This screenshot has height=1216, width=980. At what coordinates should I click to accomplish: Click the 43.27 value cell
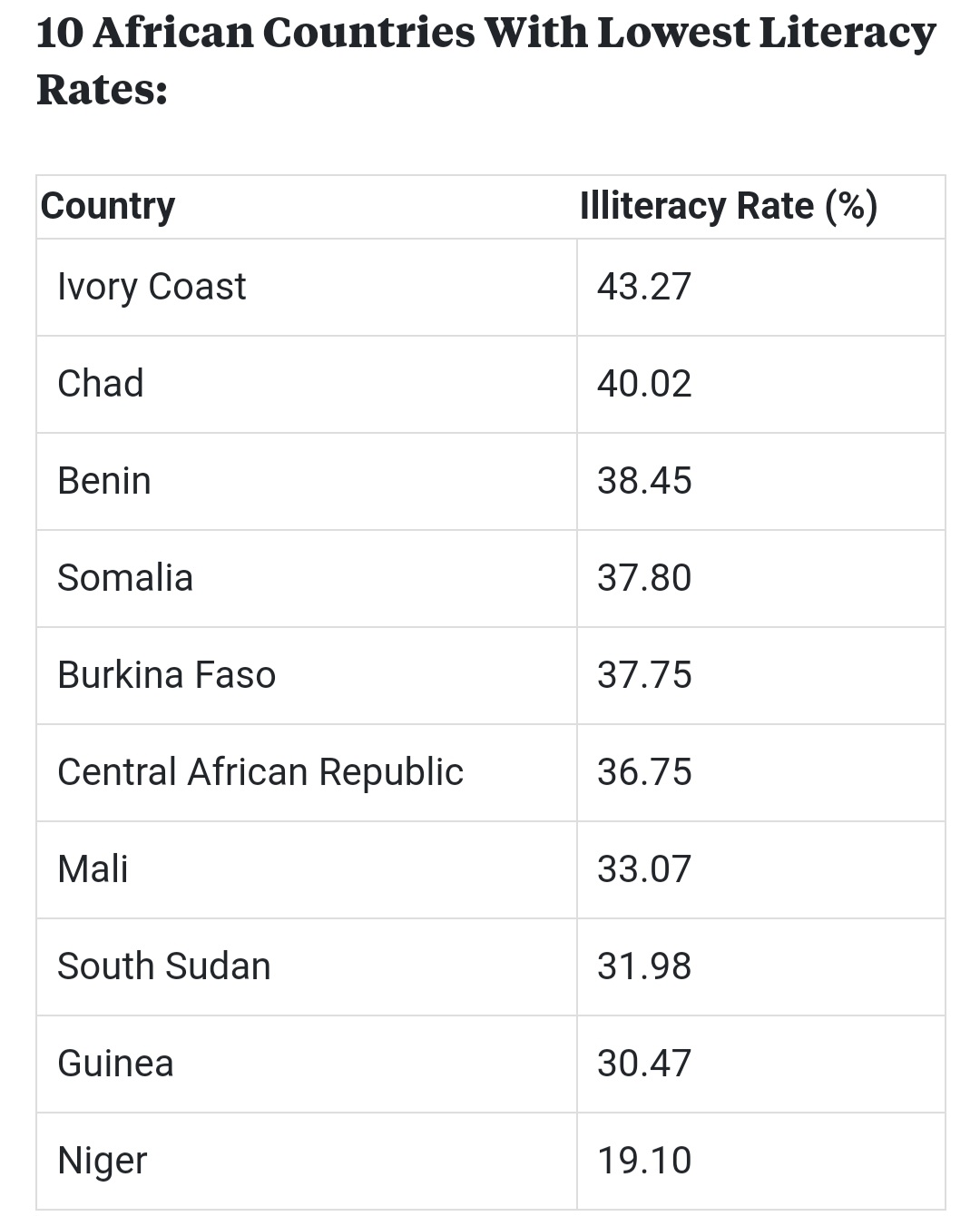[x=644, y=287]
